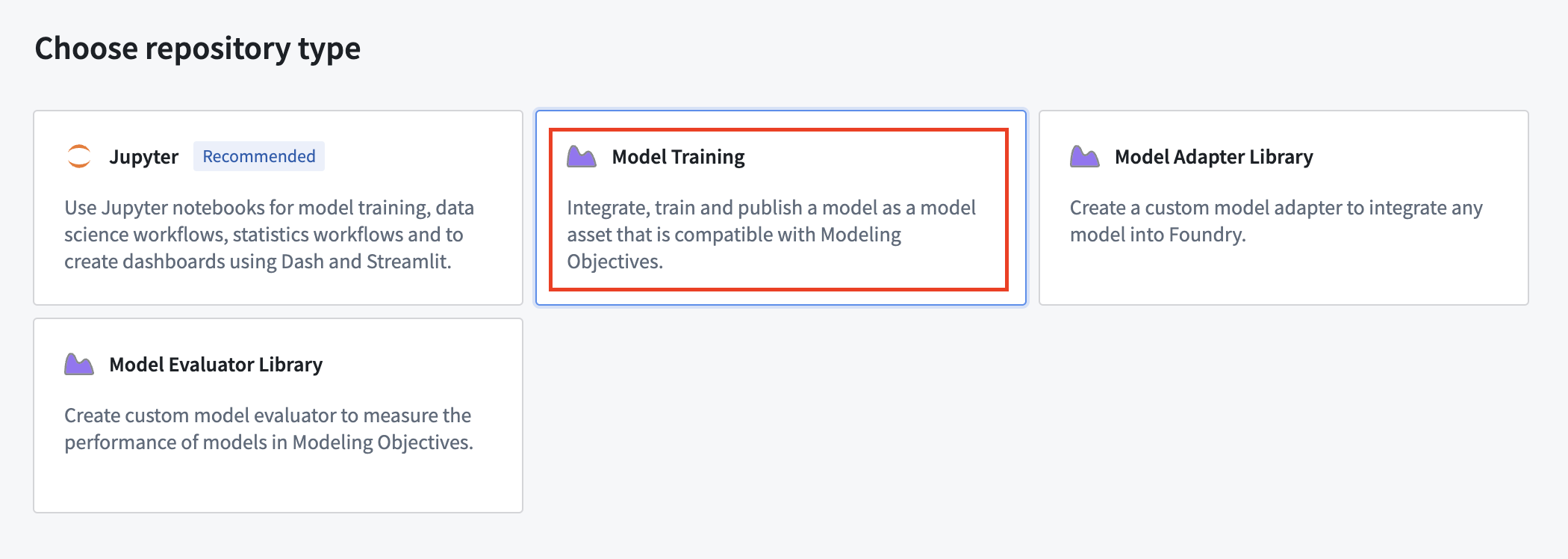The image size is (1568, 559).
Task: Select the Model Adapter Library card
Action: tap(1284, 208)
